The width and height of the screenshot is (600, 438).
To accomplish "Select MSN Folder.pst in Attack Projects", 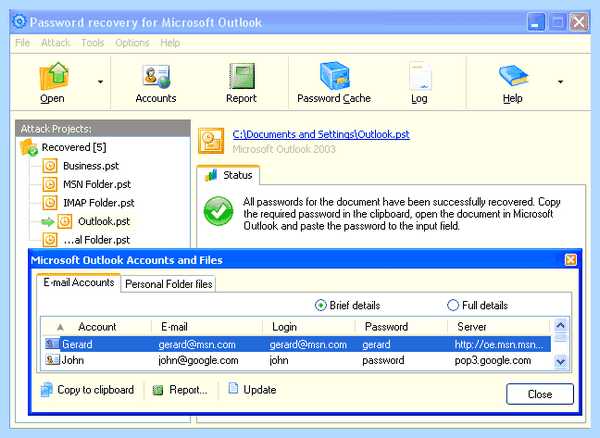I will [97, 184].
